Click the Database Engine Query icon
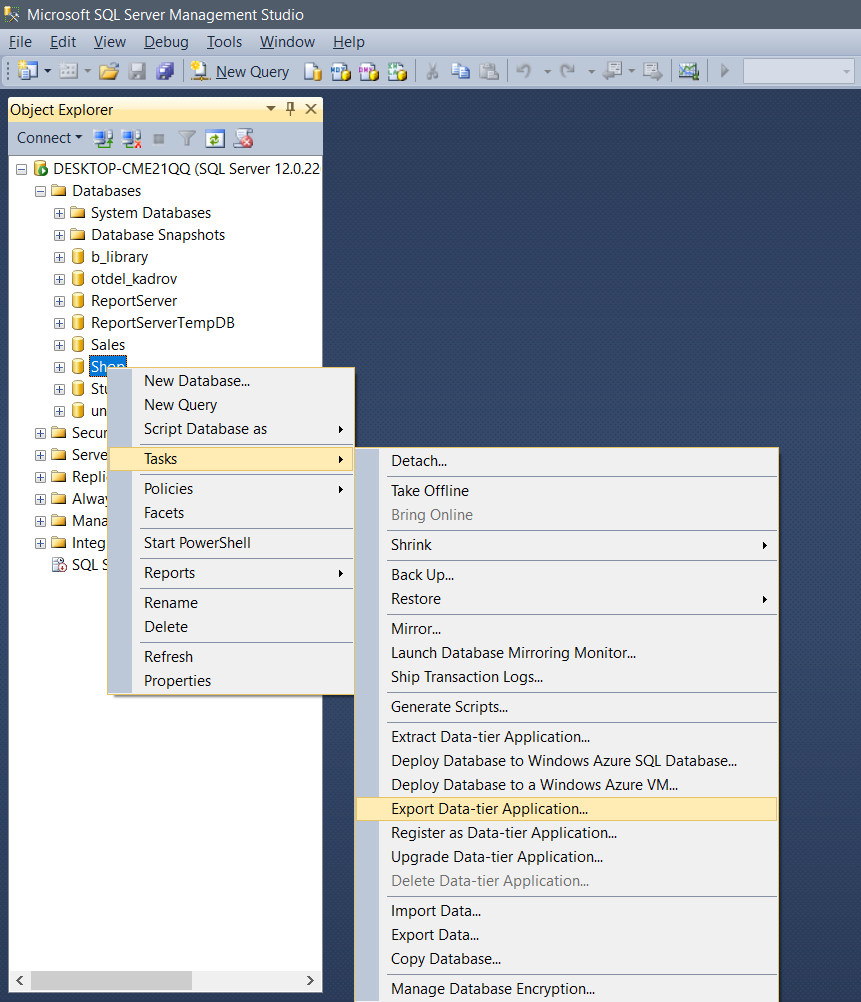861x1002 pixels. click(x=312, y=72)
